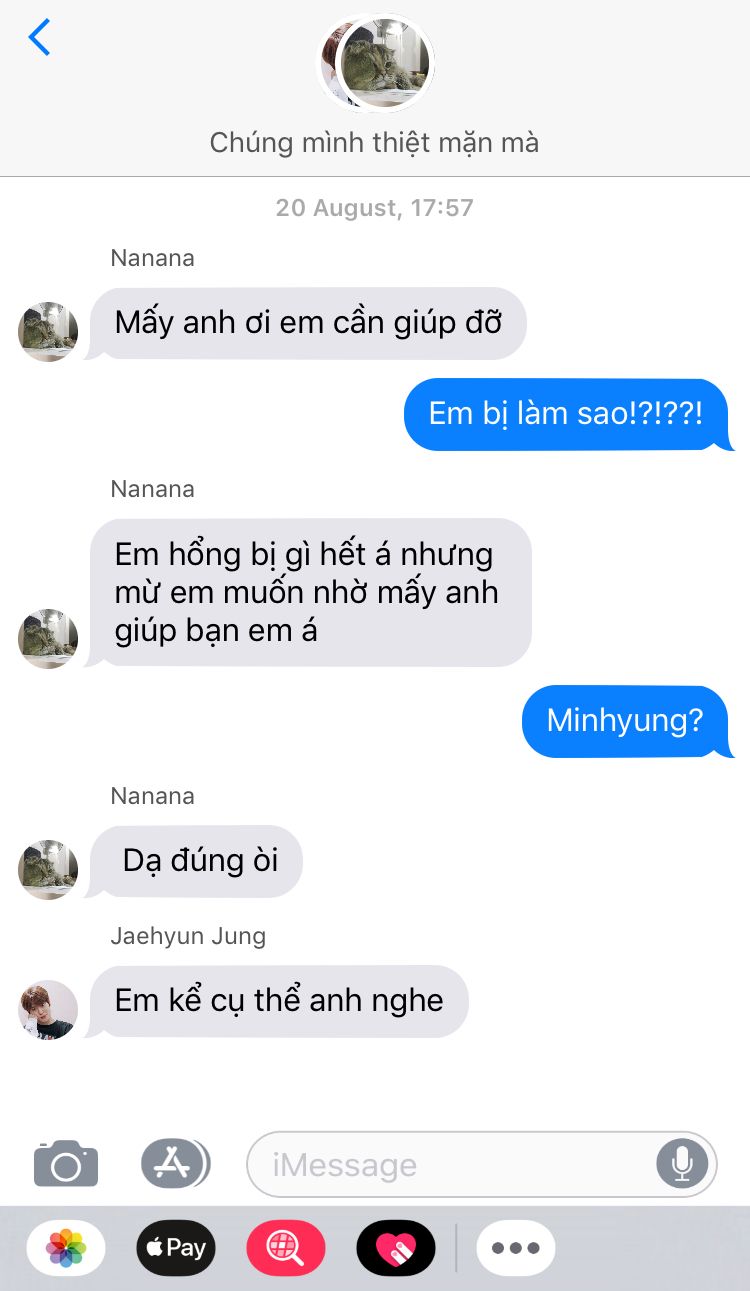The width and height of the screenshot is (750, 1291).
Task: Open the App Store apps icon
Action: [x=175, y=1163]
